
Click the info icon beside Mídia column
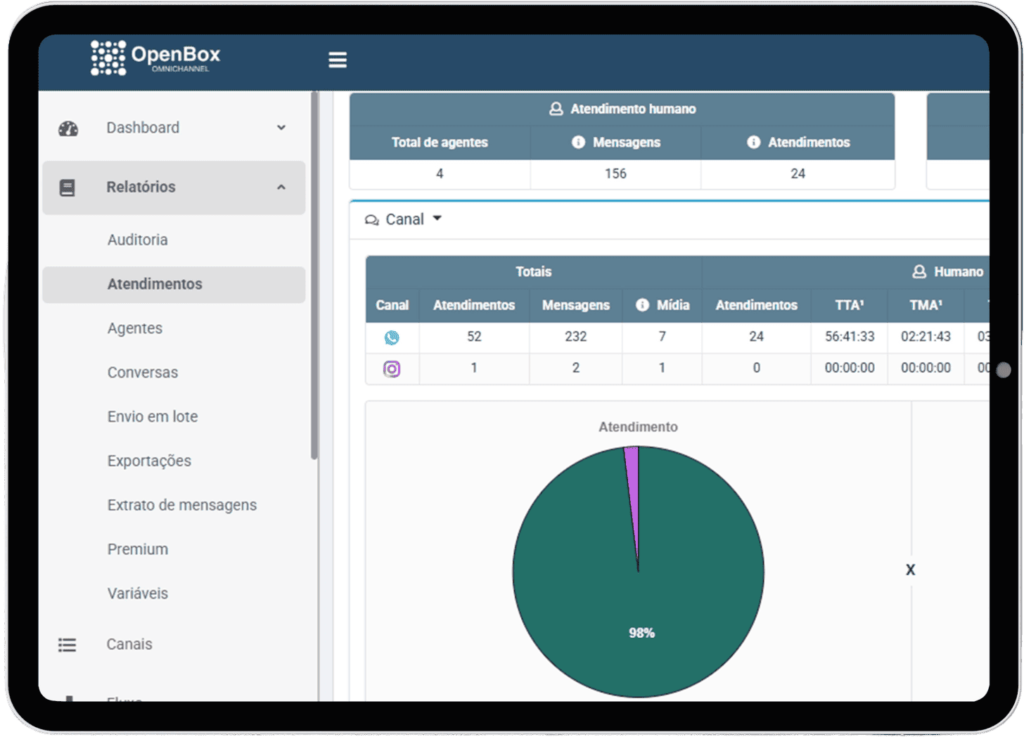point(642,305)
